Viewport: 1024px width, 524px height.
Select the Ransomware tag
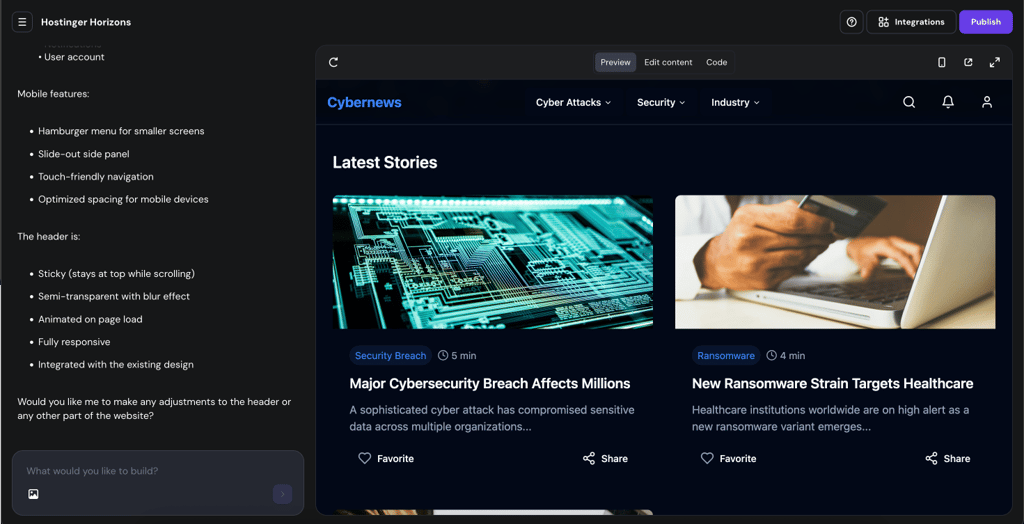pyautogui.click(x=726, y=355)
